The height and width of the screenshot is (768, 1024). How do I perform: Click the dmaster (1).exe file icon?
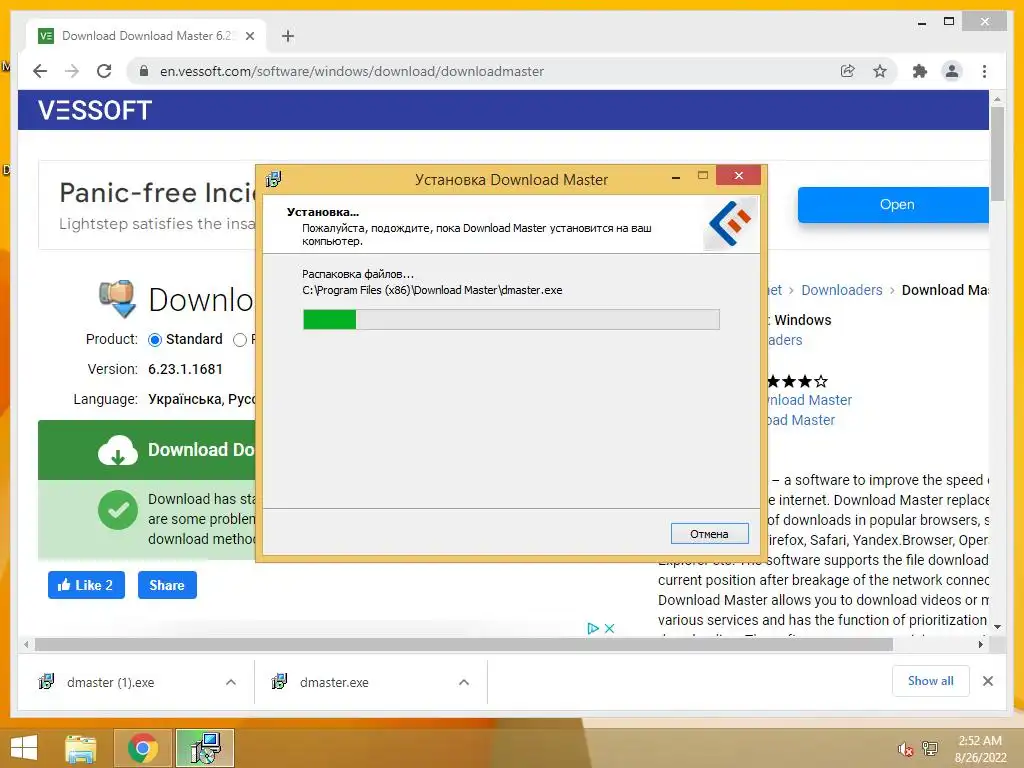(46, 682)
